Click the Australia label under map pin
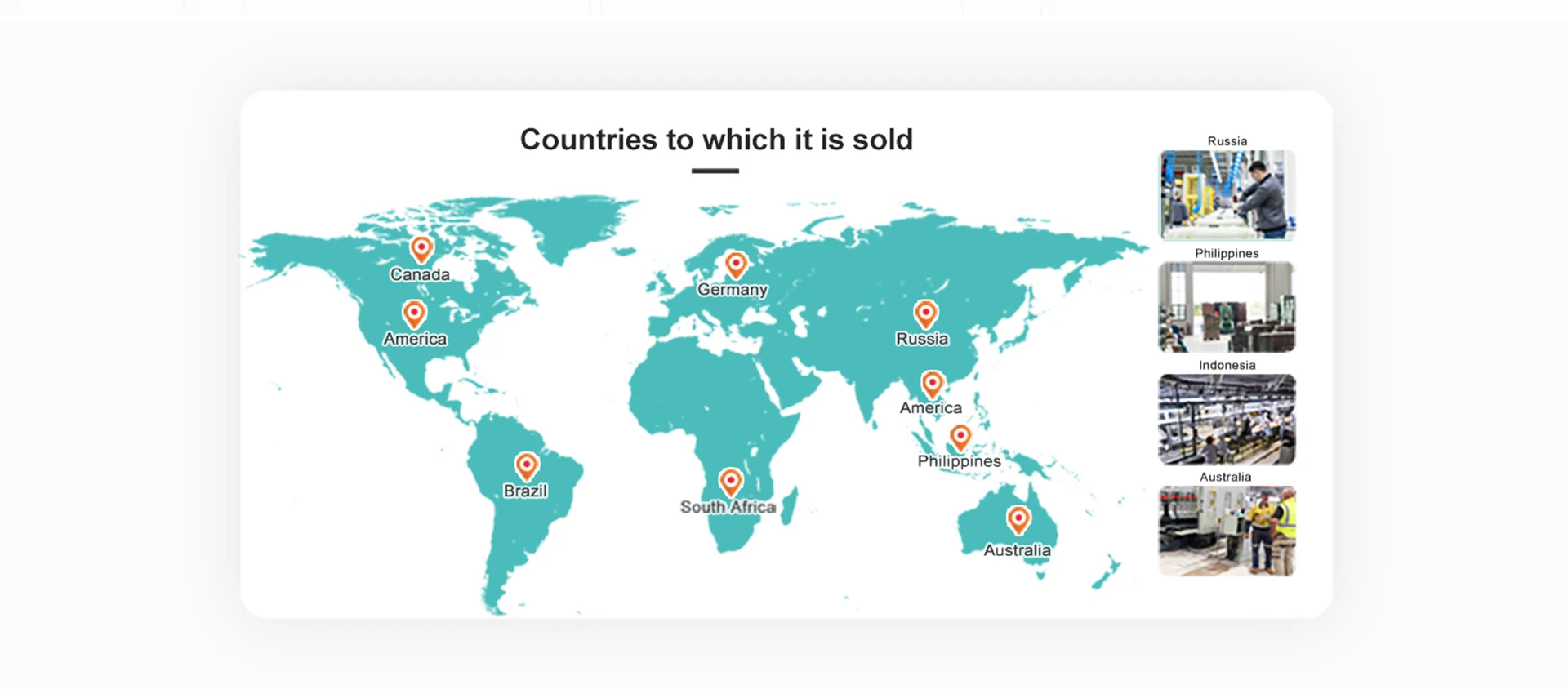Viewport: 1568px width, 698px height. point(1017,550)
